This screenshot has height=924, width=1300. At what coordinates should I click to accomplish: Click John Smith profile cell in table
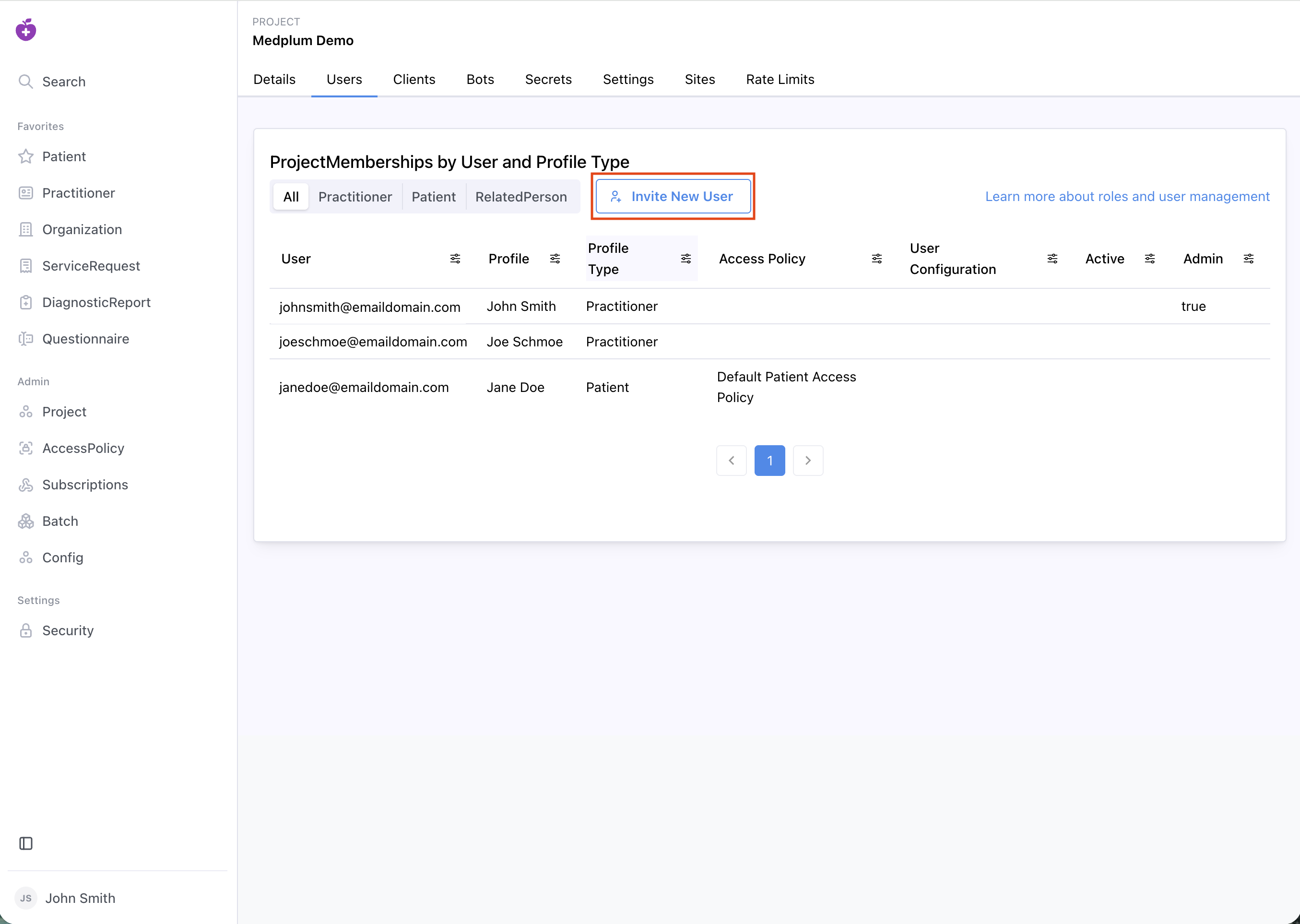point(521,306)
